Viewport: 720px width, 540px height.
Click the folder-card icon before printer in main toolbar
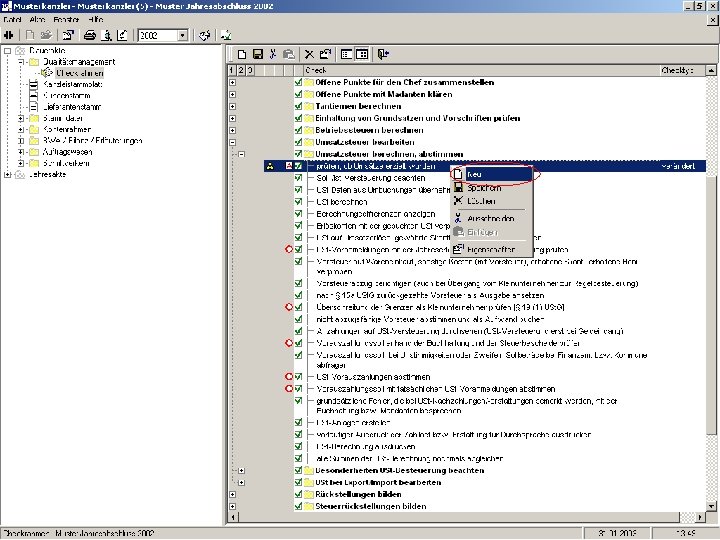pos(68,35)
